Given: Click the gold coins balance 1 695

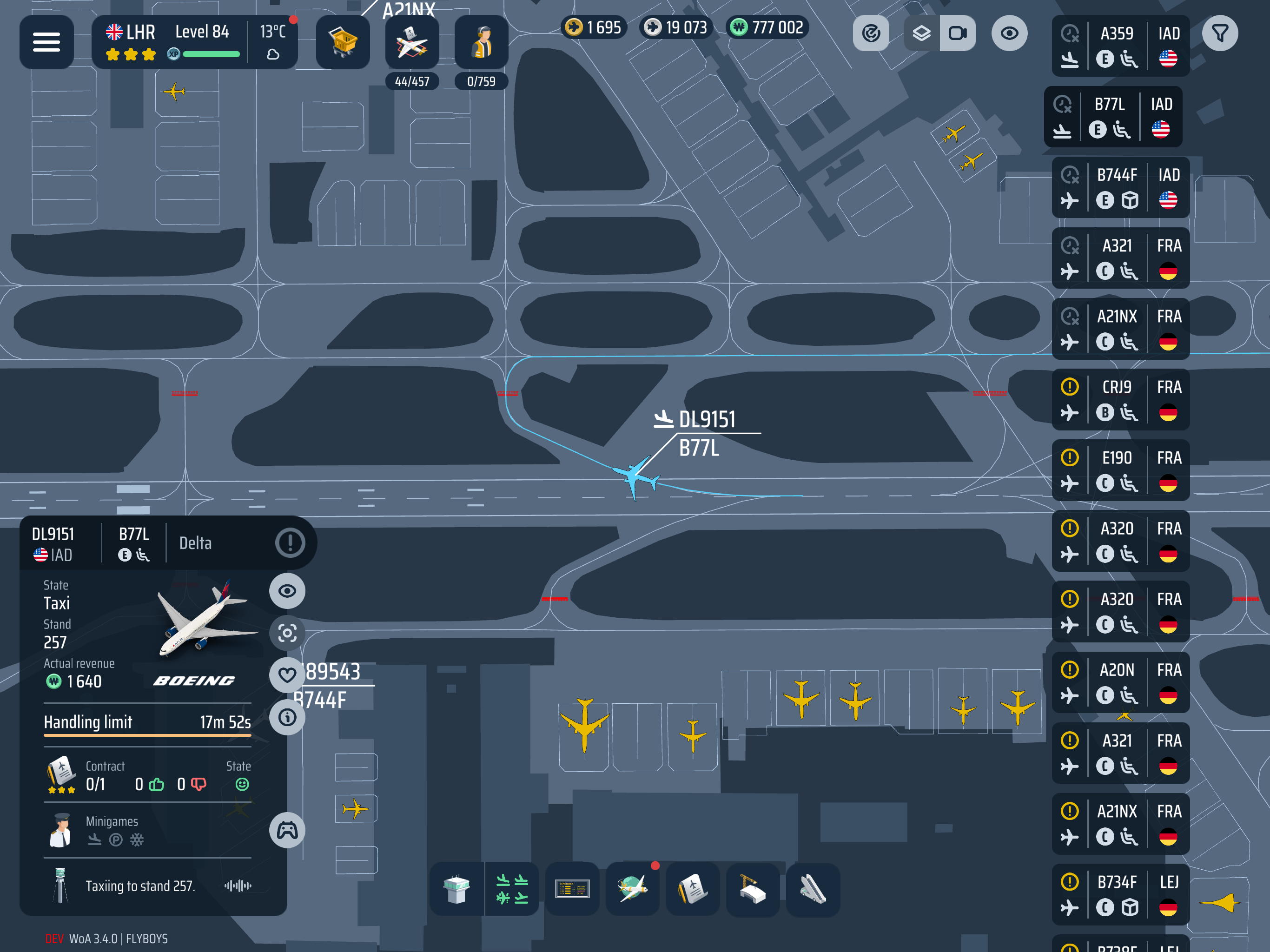Looking at the screenshot, I should click(594, 27).
